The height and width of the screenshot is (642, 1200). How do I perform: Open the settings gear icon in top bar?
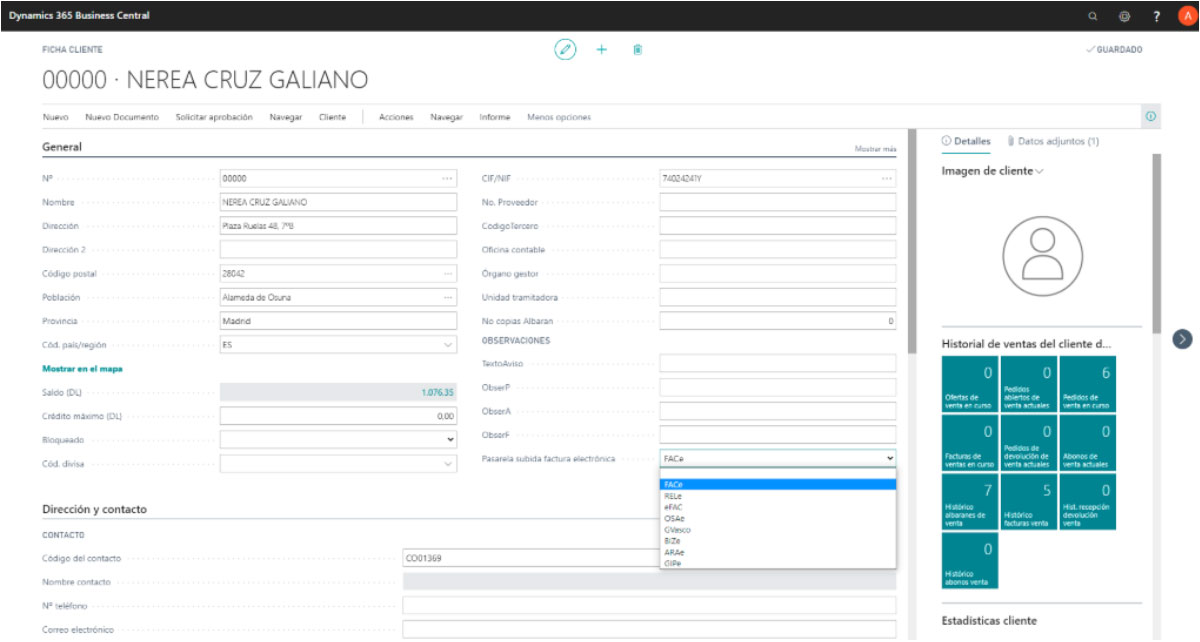point(1124,16)
